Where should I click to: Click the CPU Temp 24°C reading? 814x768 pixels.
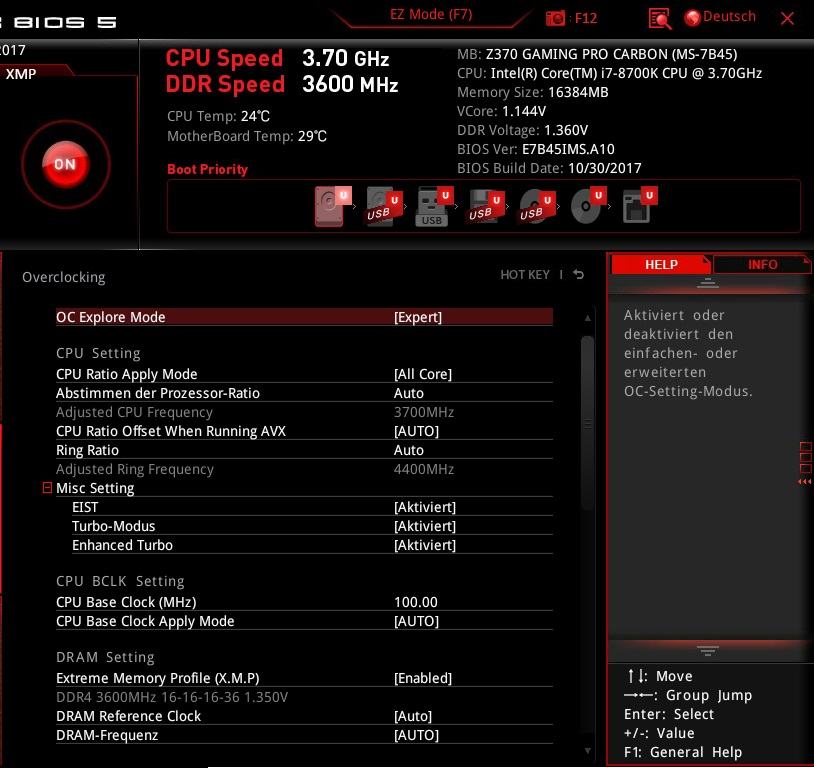pos(218,116)
